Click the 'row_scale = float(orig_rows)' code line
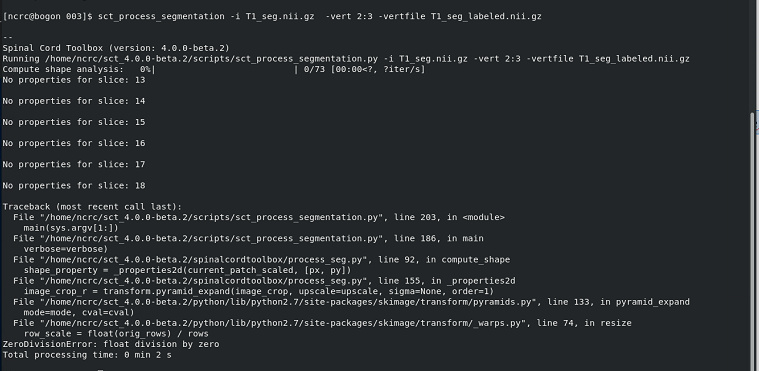The height and width of the screenshot is (371, 759). (x=116, y=334)
